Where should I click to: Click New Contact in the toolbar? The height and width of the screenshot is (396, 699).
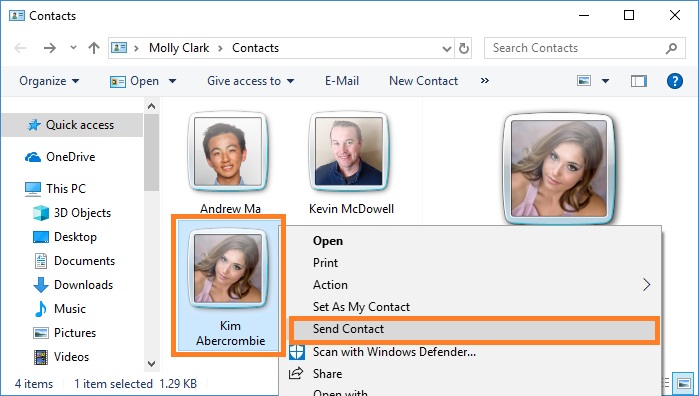pyautogui.click(x=424, y=81)
